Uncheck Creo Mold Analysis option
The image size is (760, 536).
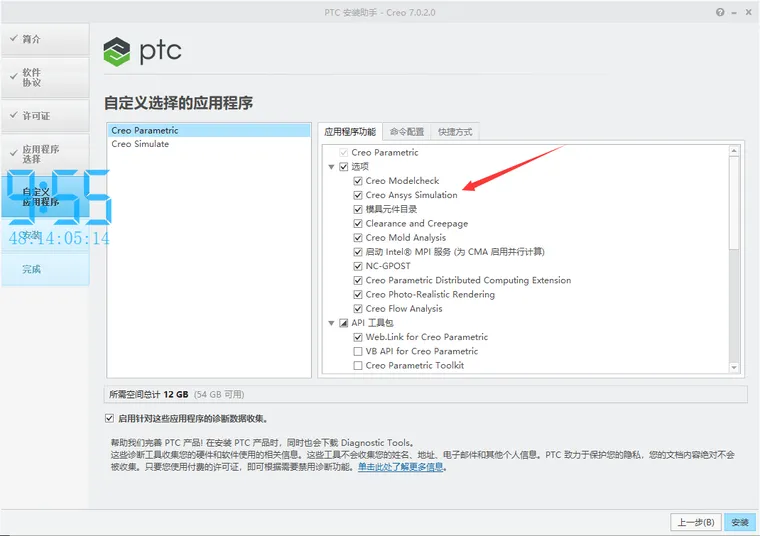click(x=358, y=237)
